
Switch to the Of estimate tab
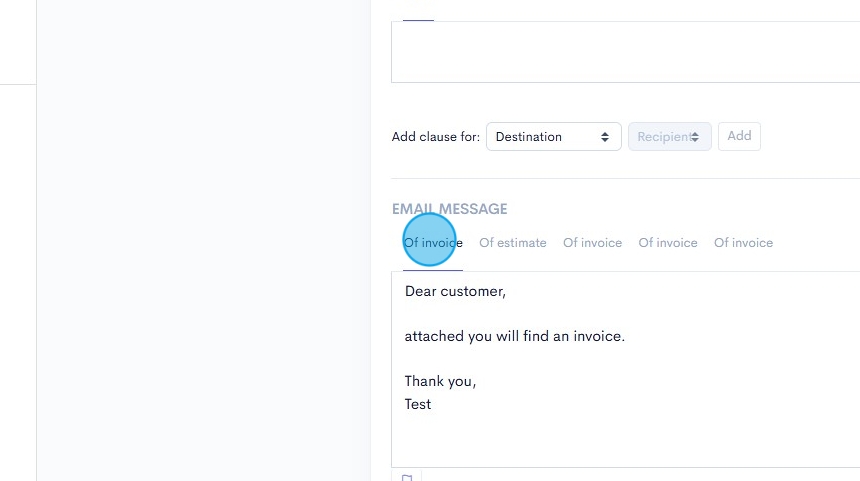coord(512,243)
